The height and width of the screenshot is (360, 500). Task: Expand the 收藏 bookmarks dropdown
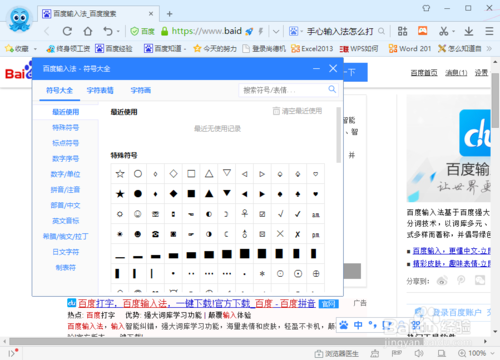coord(35,49)
